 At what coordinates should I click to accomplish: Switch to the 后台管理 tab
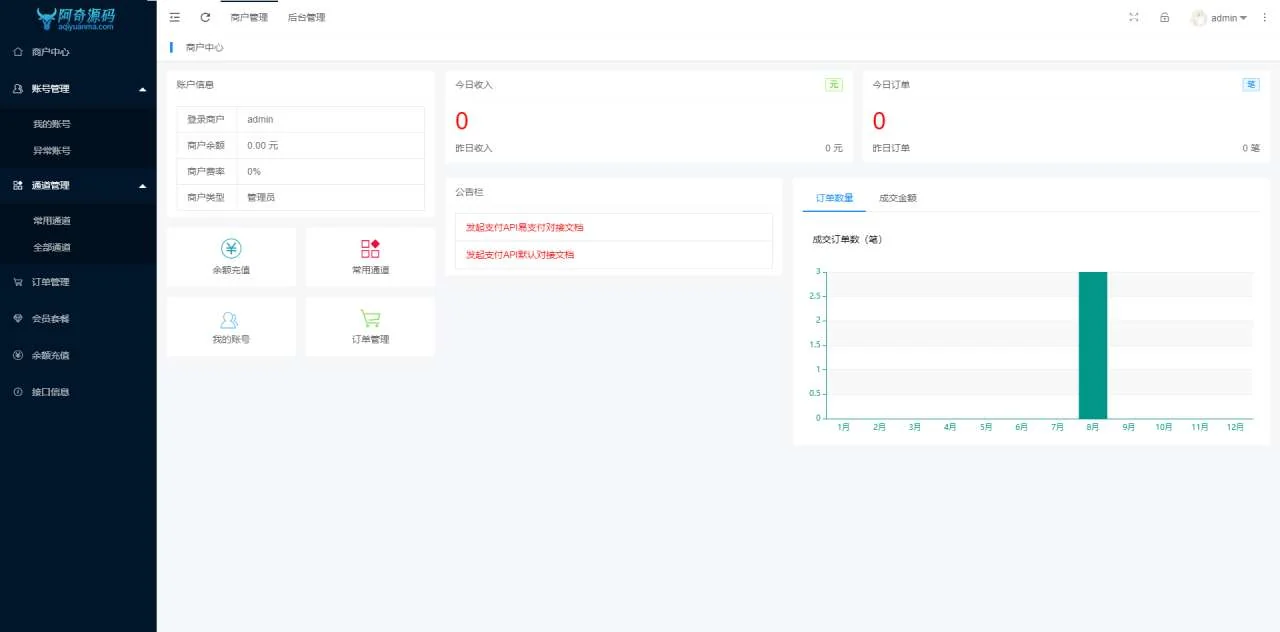[x=305, y=17]
